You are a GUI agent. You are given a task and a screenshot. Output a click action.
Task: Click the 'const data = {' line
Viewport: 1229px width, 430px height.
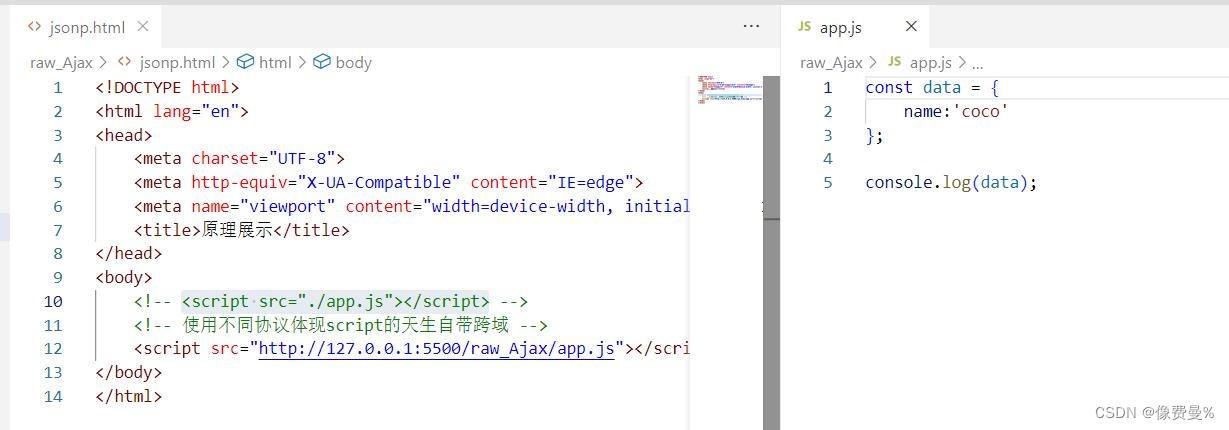(x=932, y=87)
